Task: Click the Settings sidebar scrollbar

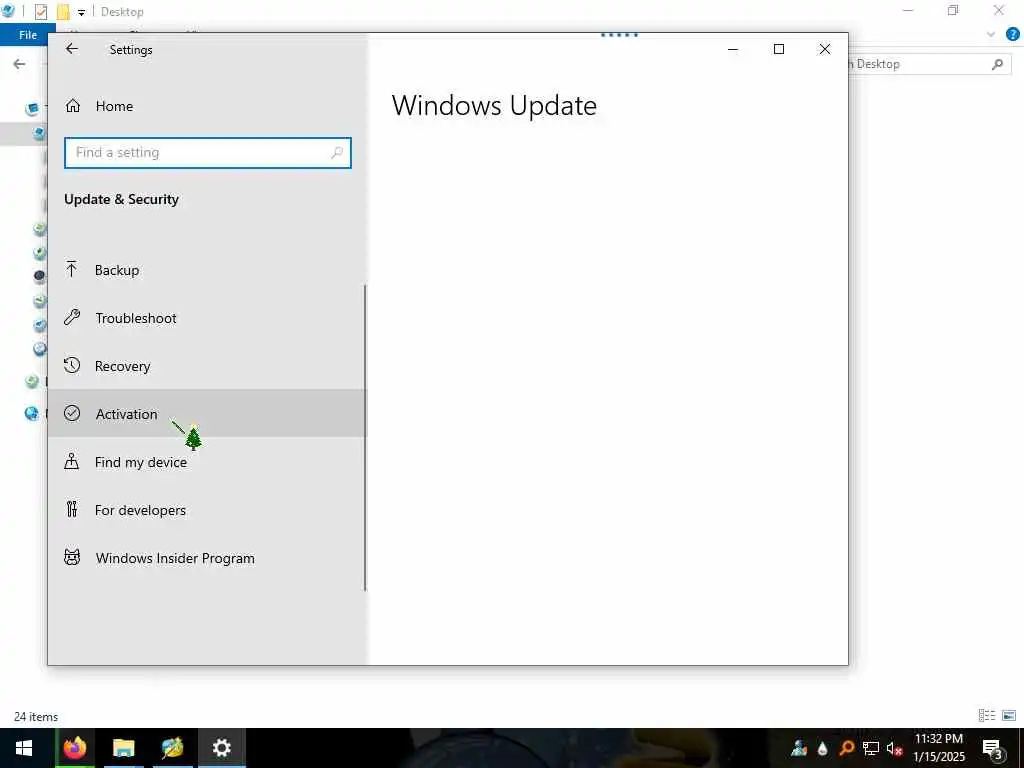Action: [x=365, y=438]
